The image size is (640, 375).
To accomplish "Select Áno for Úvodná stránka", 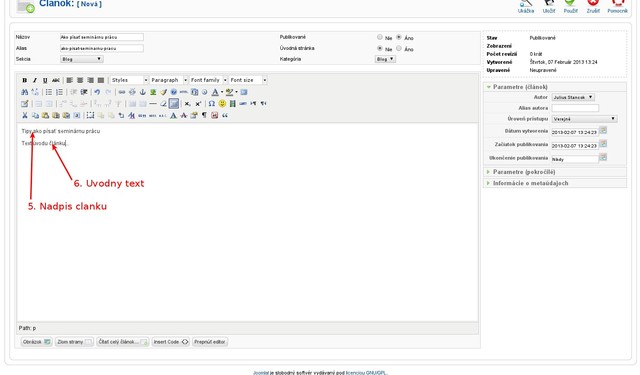I will [399, 49].
